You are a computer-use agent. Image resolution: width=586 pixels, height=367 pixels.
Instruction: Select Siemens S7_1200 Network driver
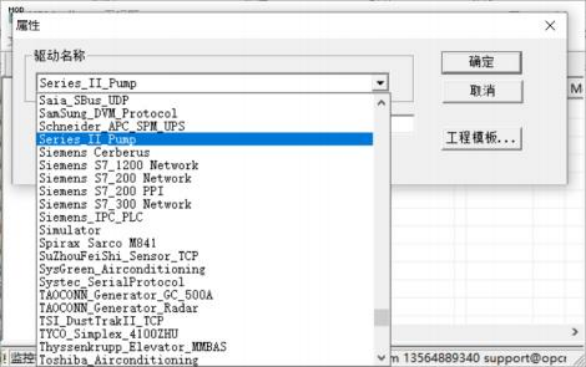(x=206, y=165)
